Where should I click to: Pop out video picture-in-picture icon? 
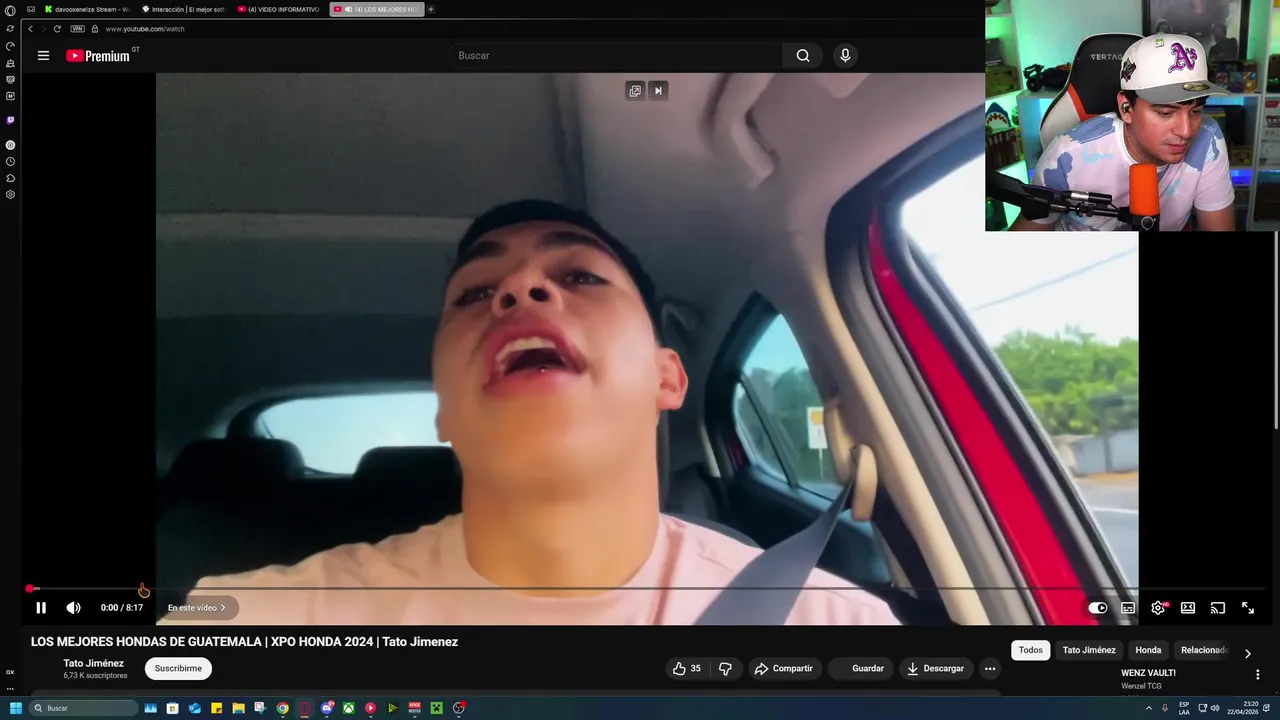pos(635,91)
